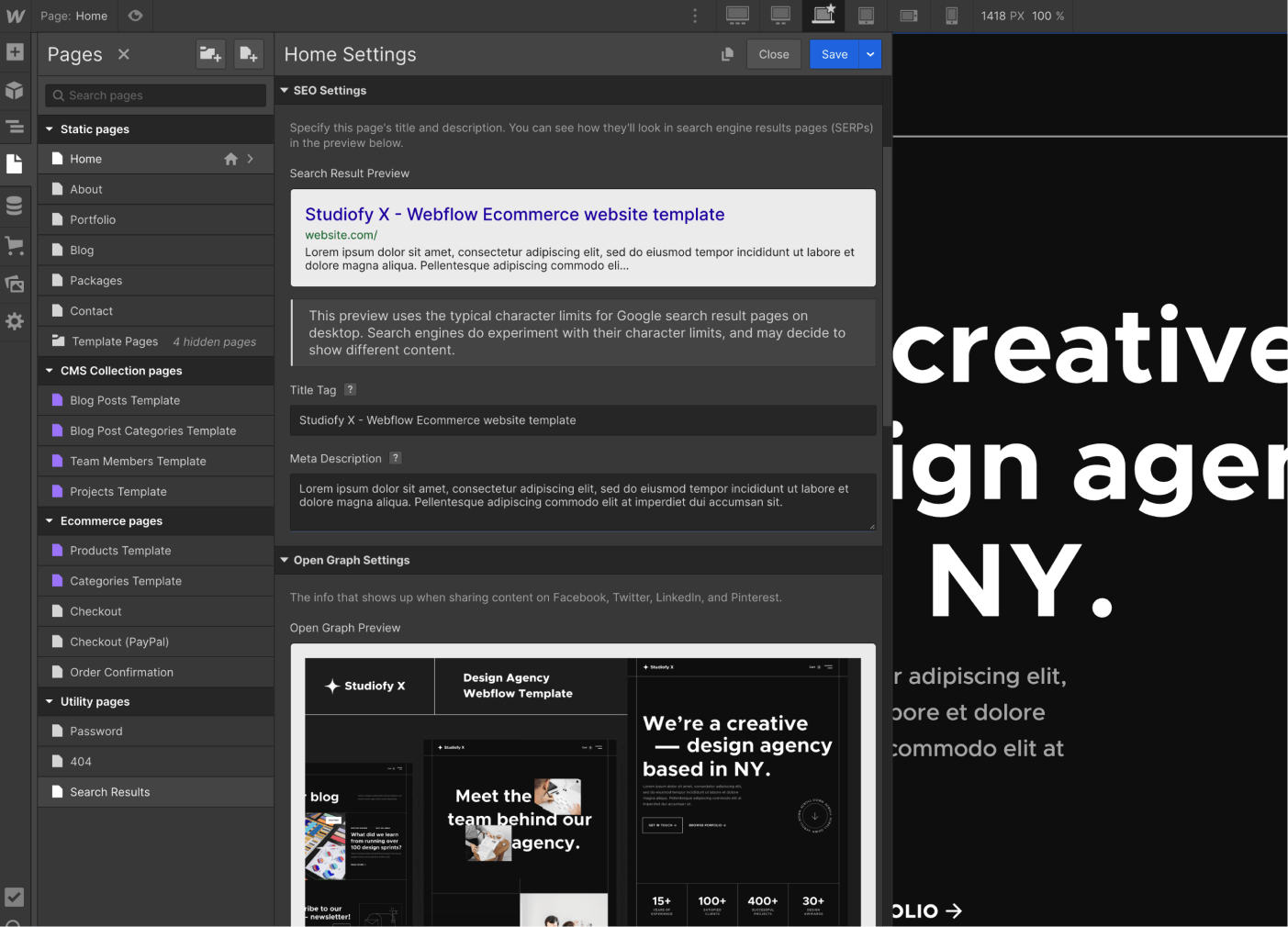
Task: Edit the Meta Description textarea
Action: 583,502
